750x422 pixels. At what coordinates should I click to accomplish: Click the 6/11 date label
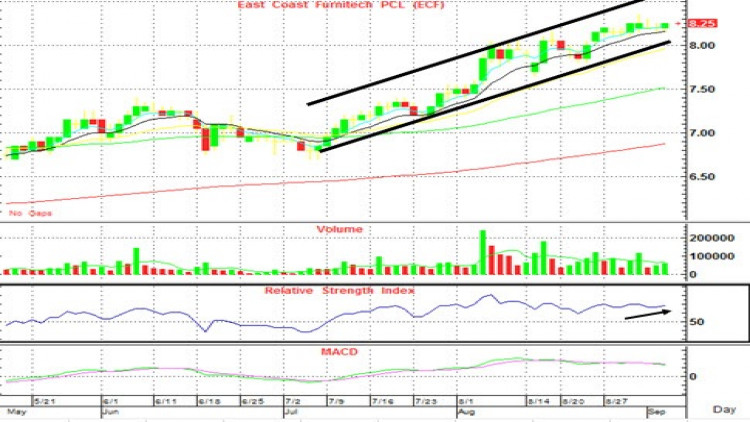pyautogui.click(x=166, y=401)
